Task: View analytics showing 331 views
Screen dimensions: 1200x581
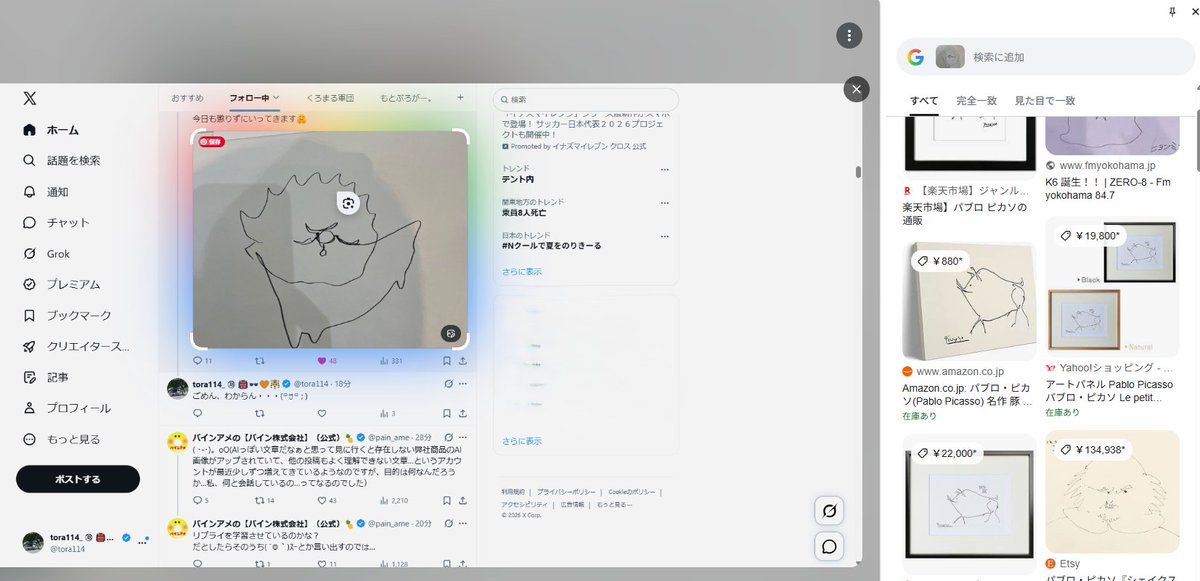Action: (392, 361)
